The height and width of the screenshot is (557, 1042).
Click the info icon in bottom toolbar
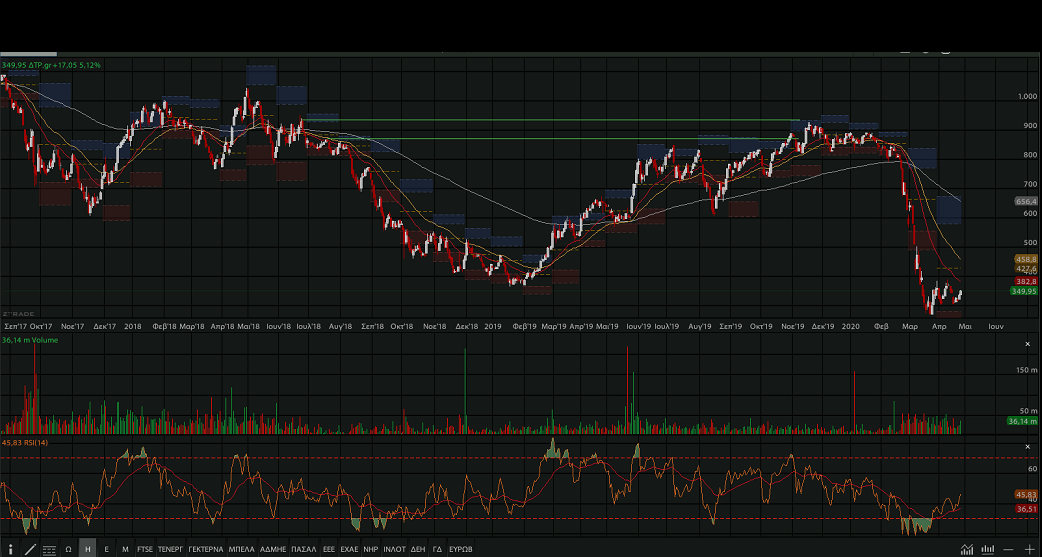click(9, 549)
